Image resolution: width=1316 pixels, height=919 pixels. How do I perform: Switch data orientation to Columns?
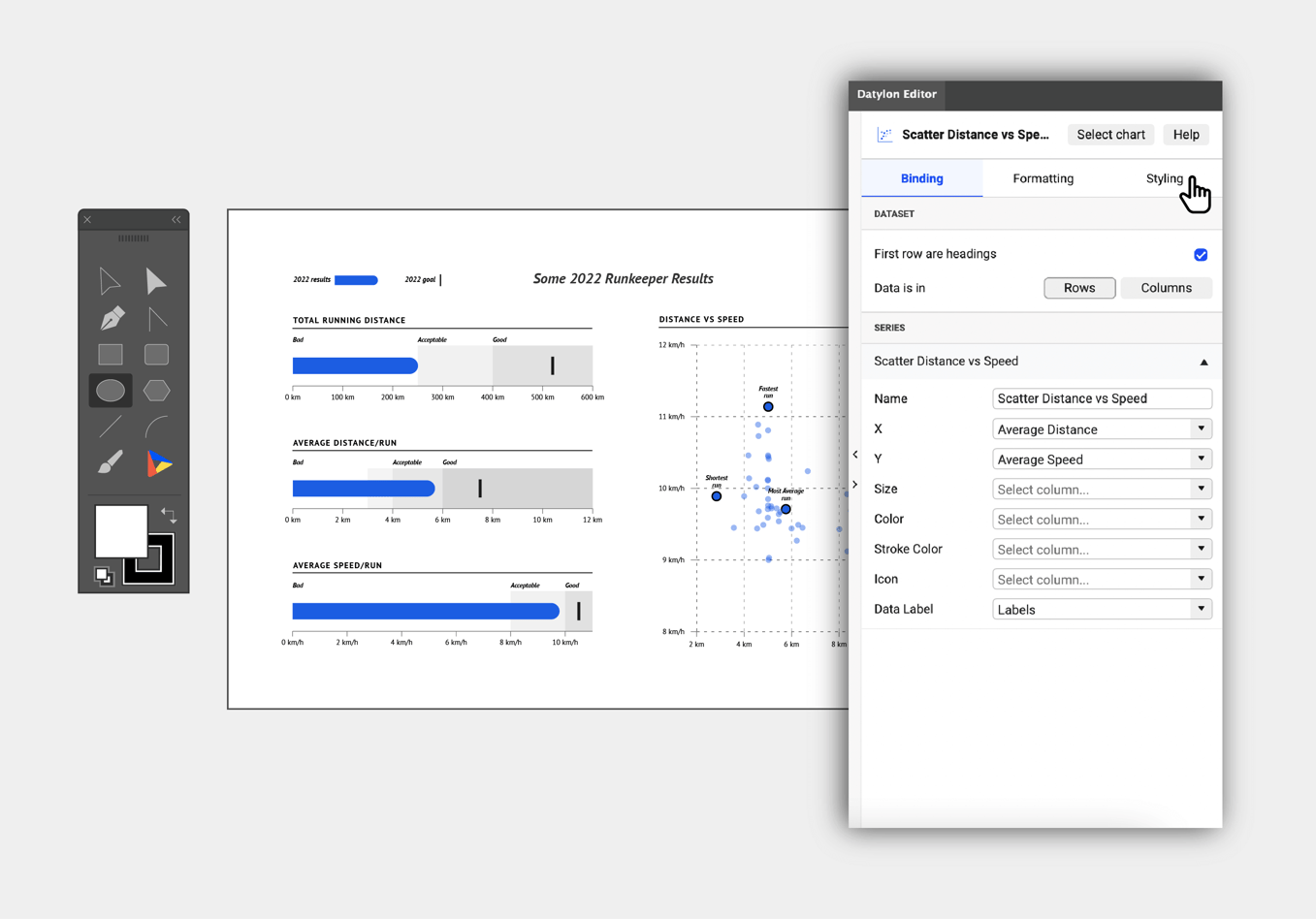(1166, 287)
